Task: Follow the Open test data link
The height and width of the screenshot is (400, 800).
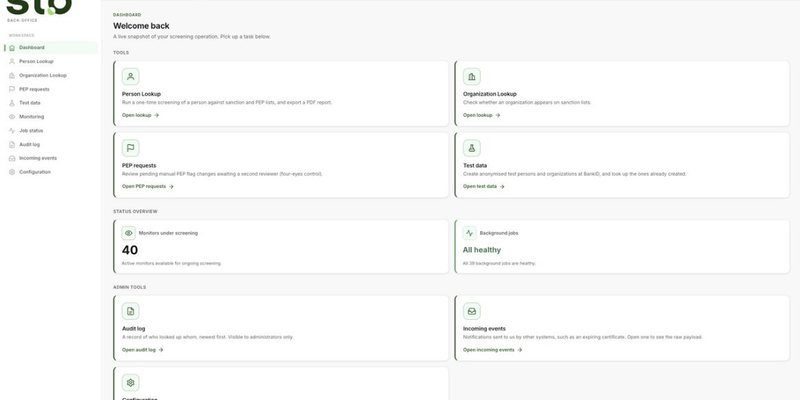Action: 484,187
